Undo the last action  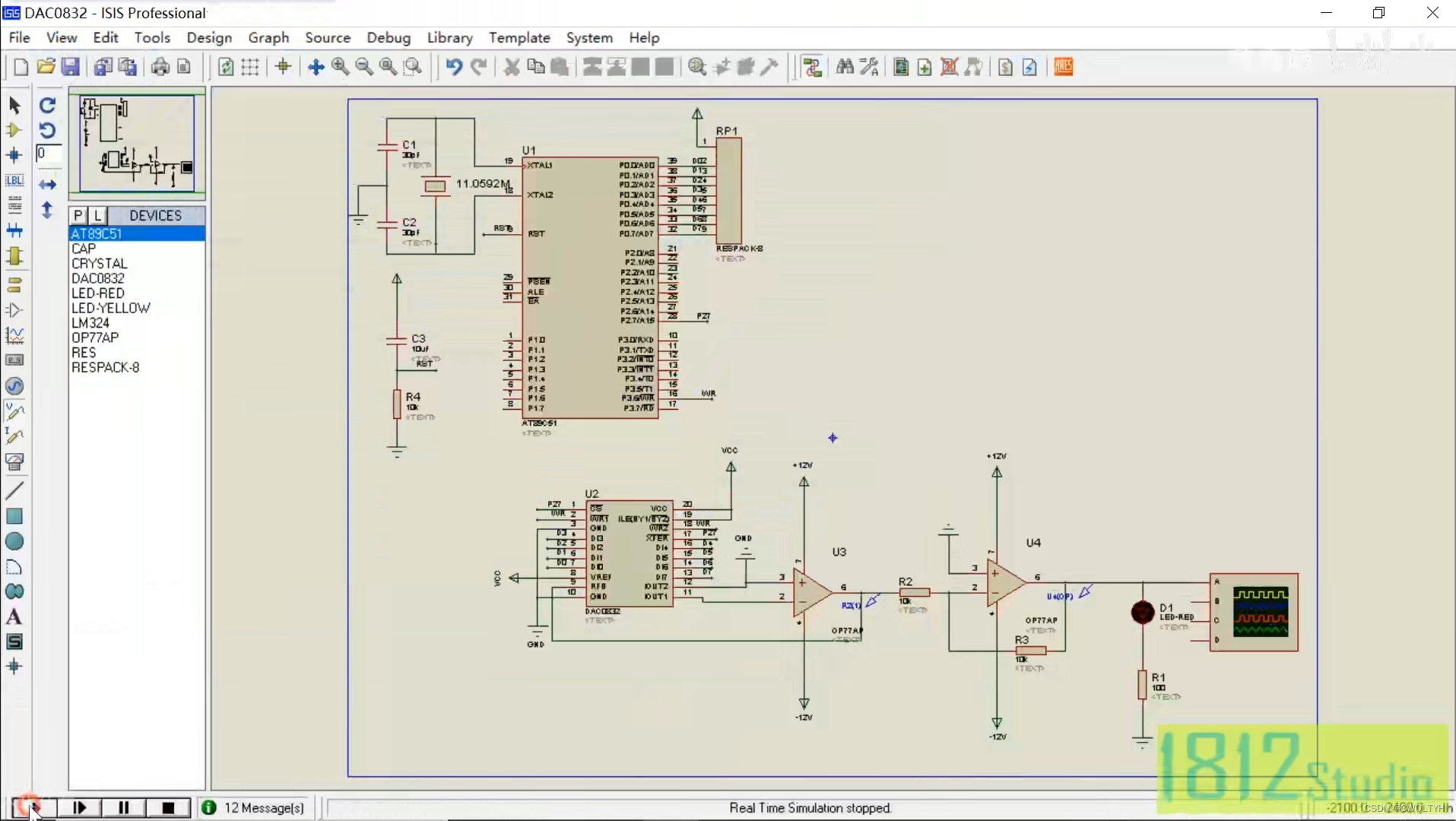pos(454,67)
